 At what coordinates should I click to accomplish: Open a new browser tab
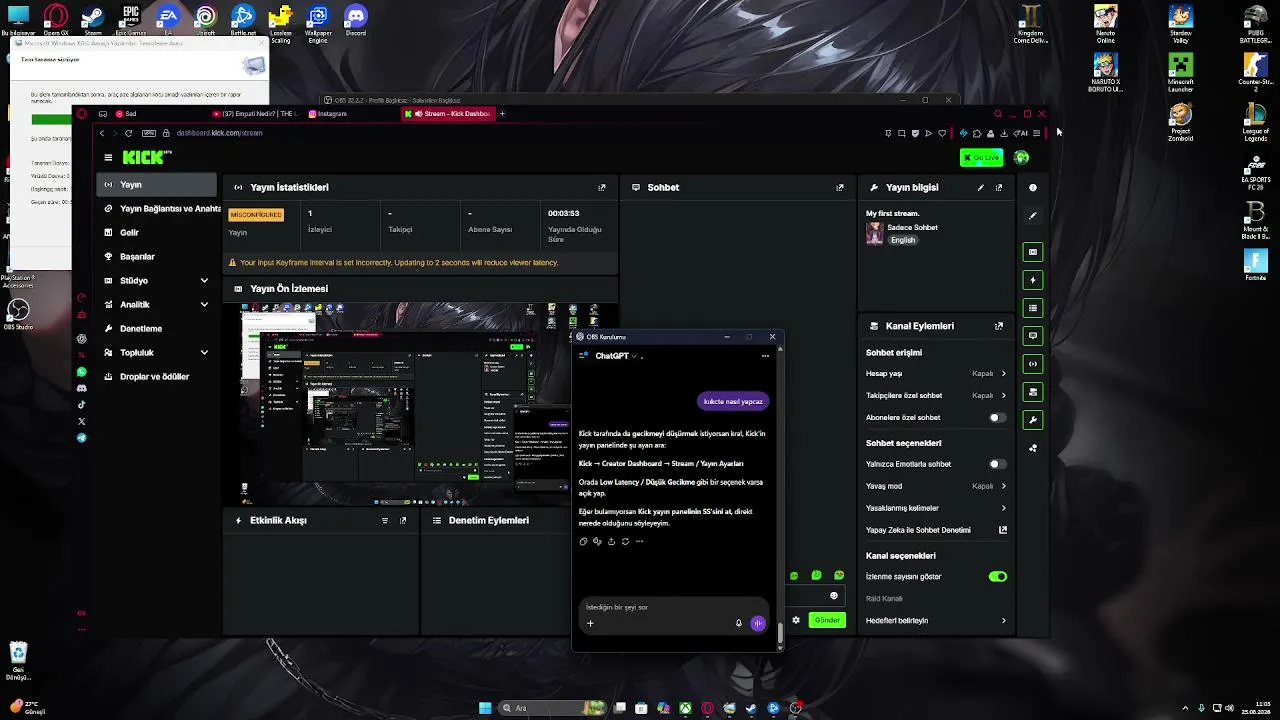pos(502,114)
